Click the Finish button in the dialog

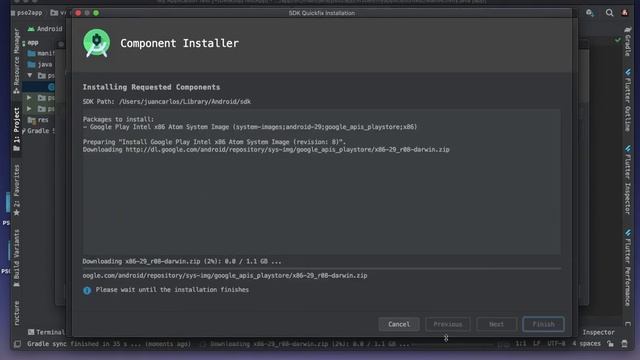(x=543, y=324)
